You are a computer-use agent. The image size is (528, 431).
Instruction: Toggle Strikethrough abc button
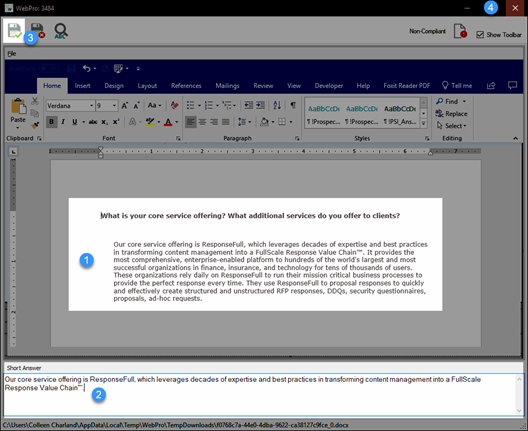[x=93, y=122]
